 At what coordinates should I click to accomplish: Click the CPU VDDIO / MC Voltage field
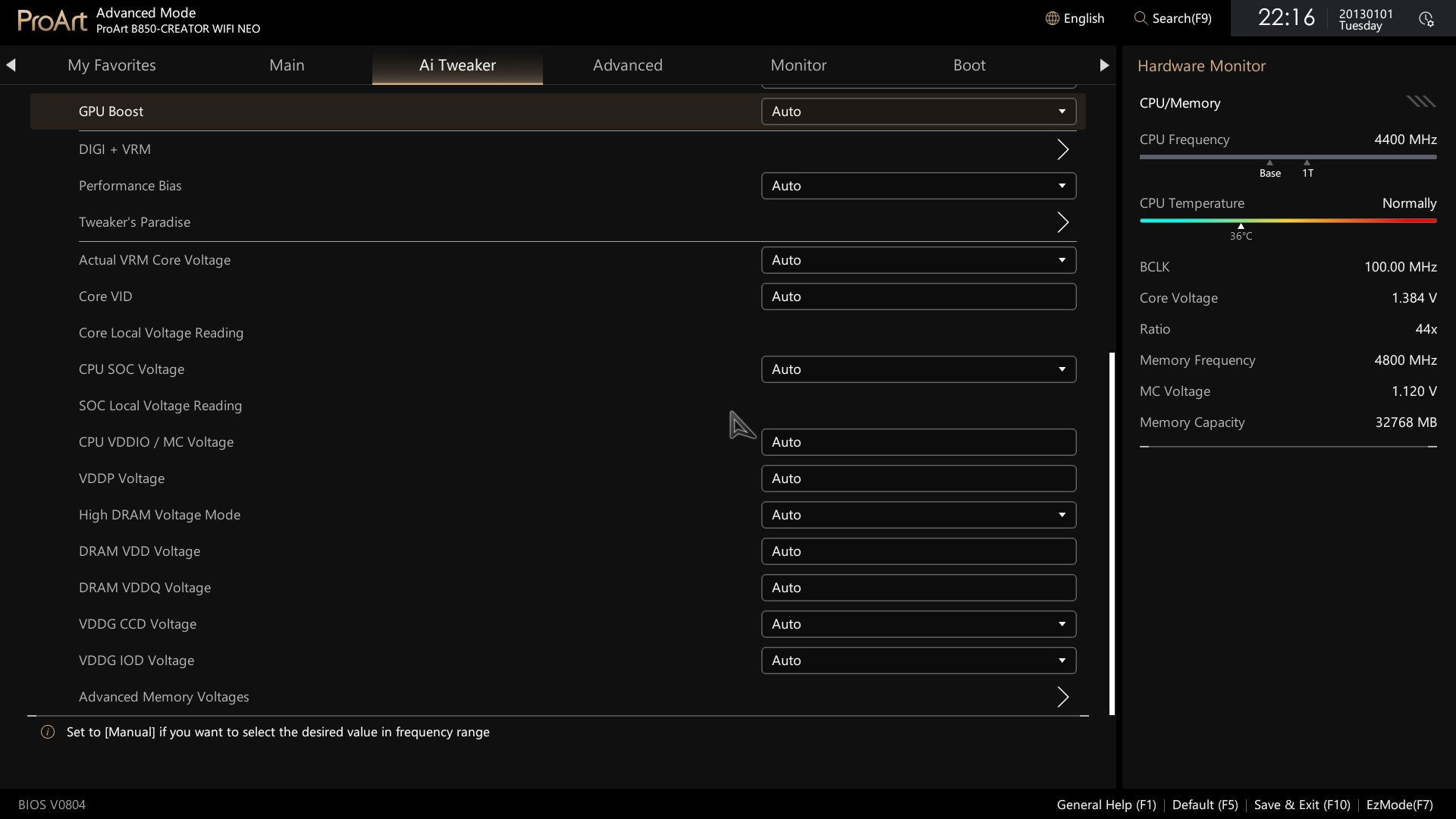[918, 442]
